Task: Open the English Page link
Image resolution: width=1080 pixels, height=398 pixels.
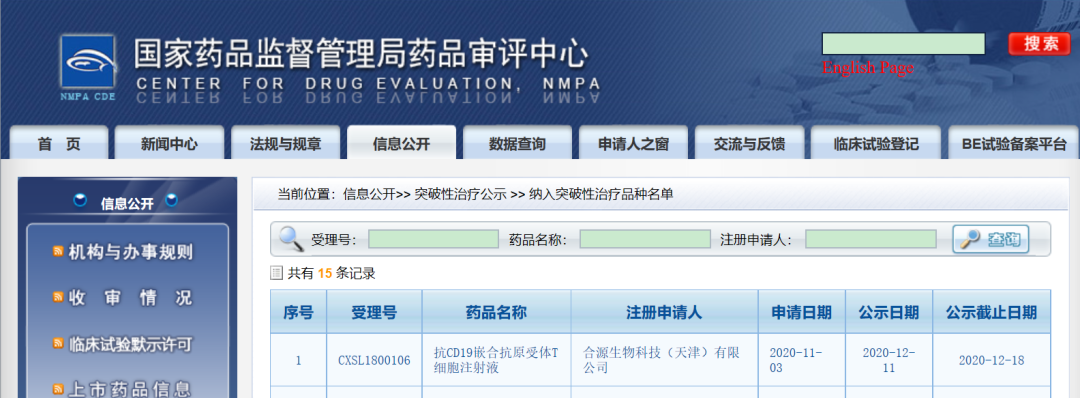Action: click(868, 68)
